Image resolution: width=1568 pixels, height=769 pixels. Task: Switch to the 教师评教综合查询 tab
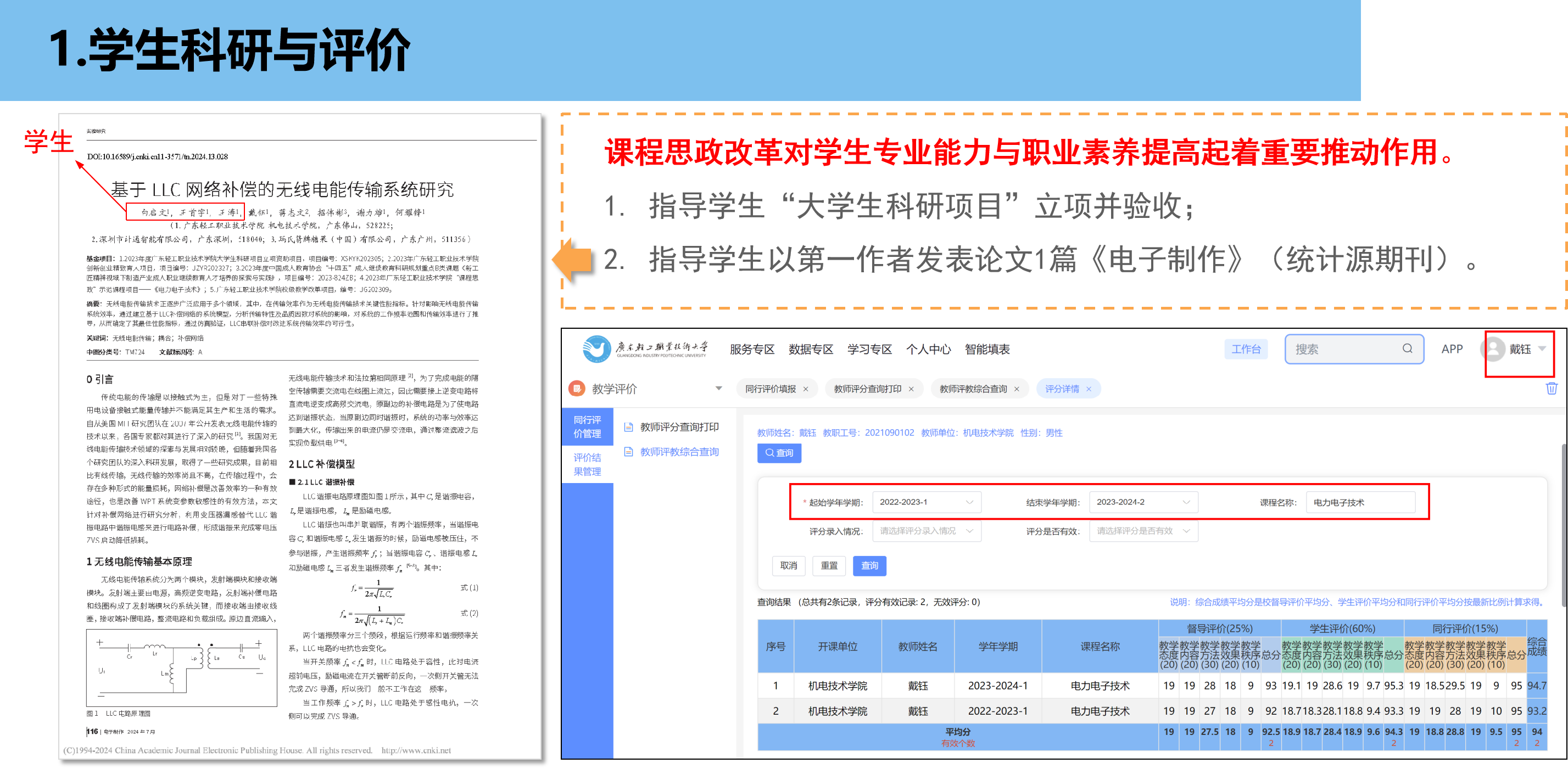tap(973, 389)
